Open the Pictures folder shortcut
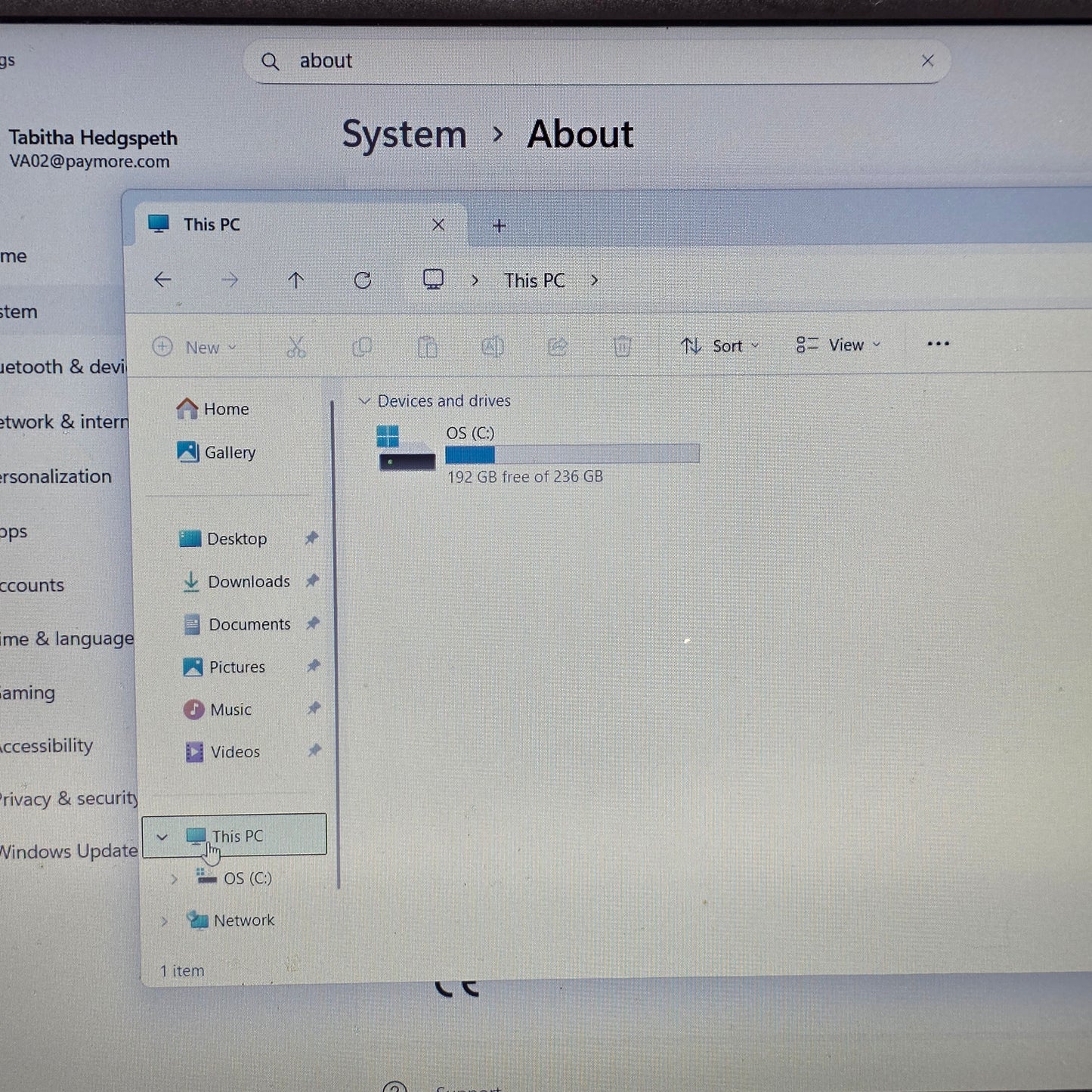Image resolution: width=1092 pixels, height=1092 pixels. [224, 667]
